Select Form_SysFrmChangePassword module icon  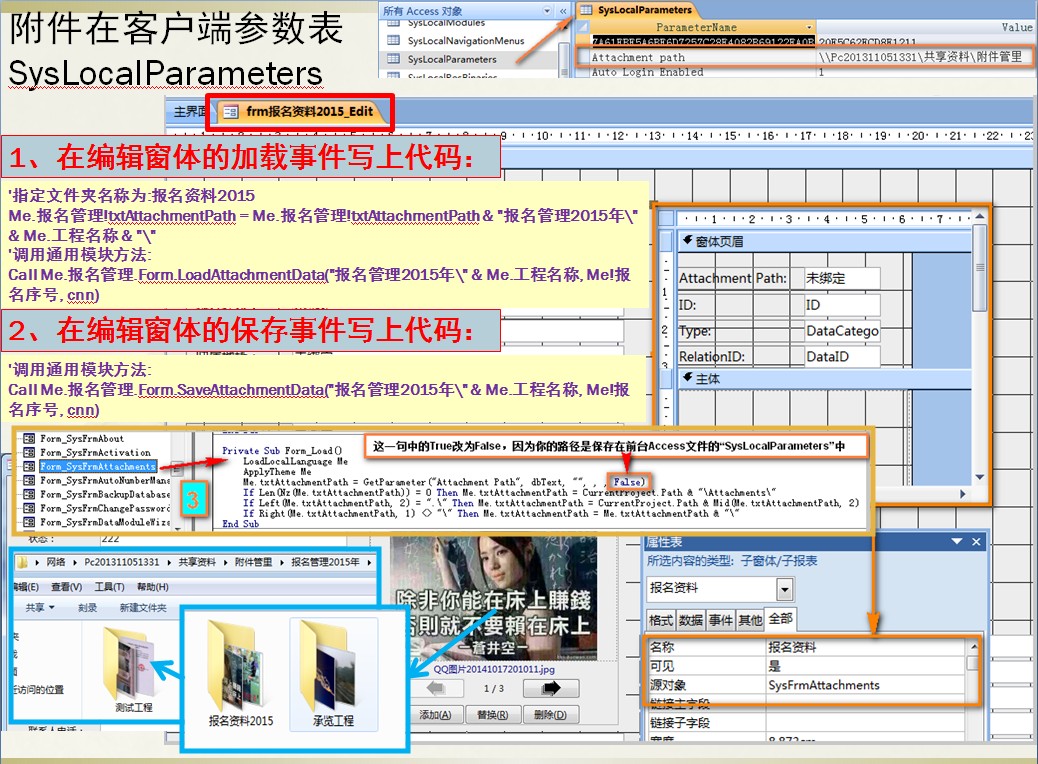click(x=29, y=508)
